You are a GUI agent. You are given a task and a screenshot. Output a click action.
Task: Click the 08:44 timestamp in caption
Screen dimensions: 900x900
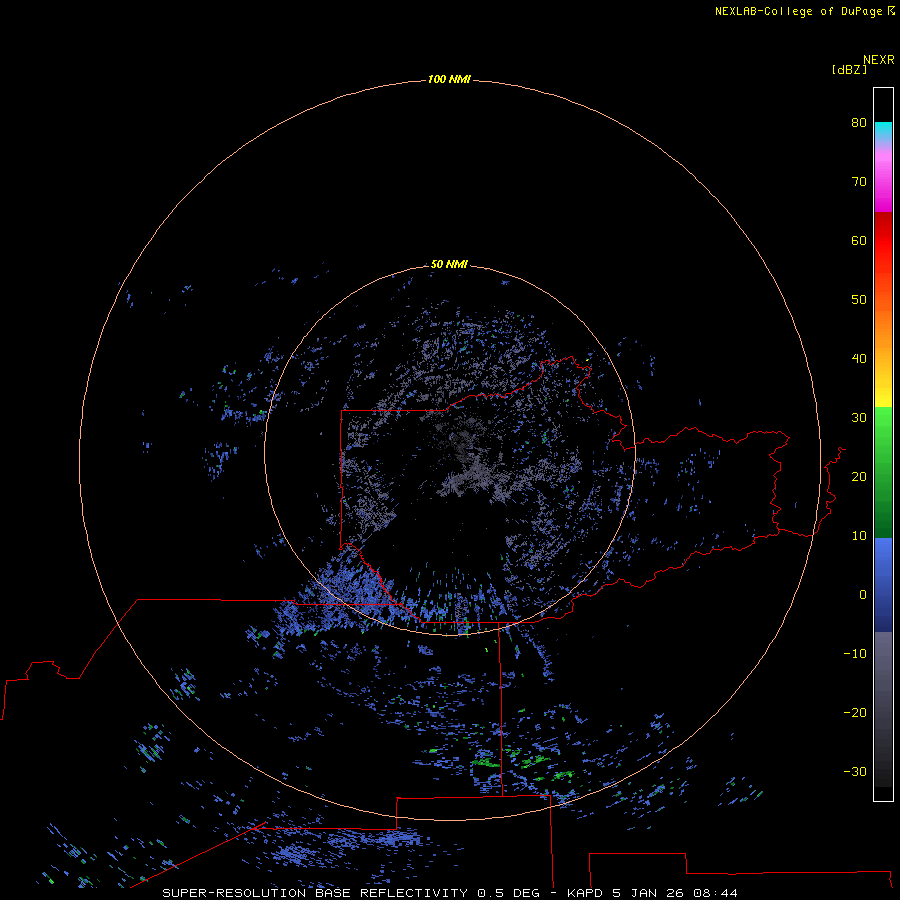(x=715, y=893)
